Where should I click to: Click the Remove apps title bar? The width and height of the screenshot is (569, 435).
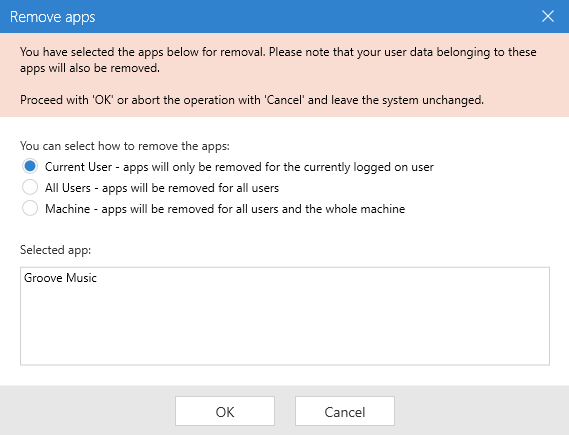pyautogui.click(x=269, y=16)
